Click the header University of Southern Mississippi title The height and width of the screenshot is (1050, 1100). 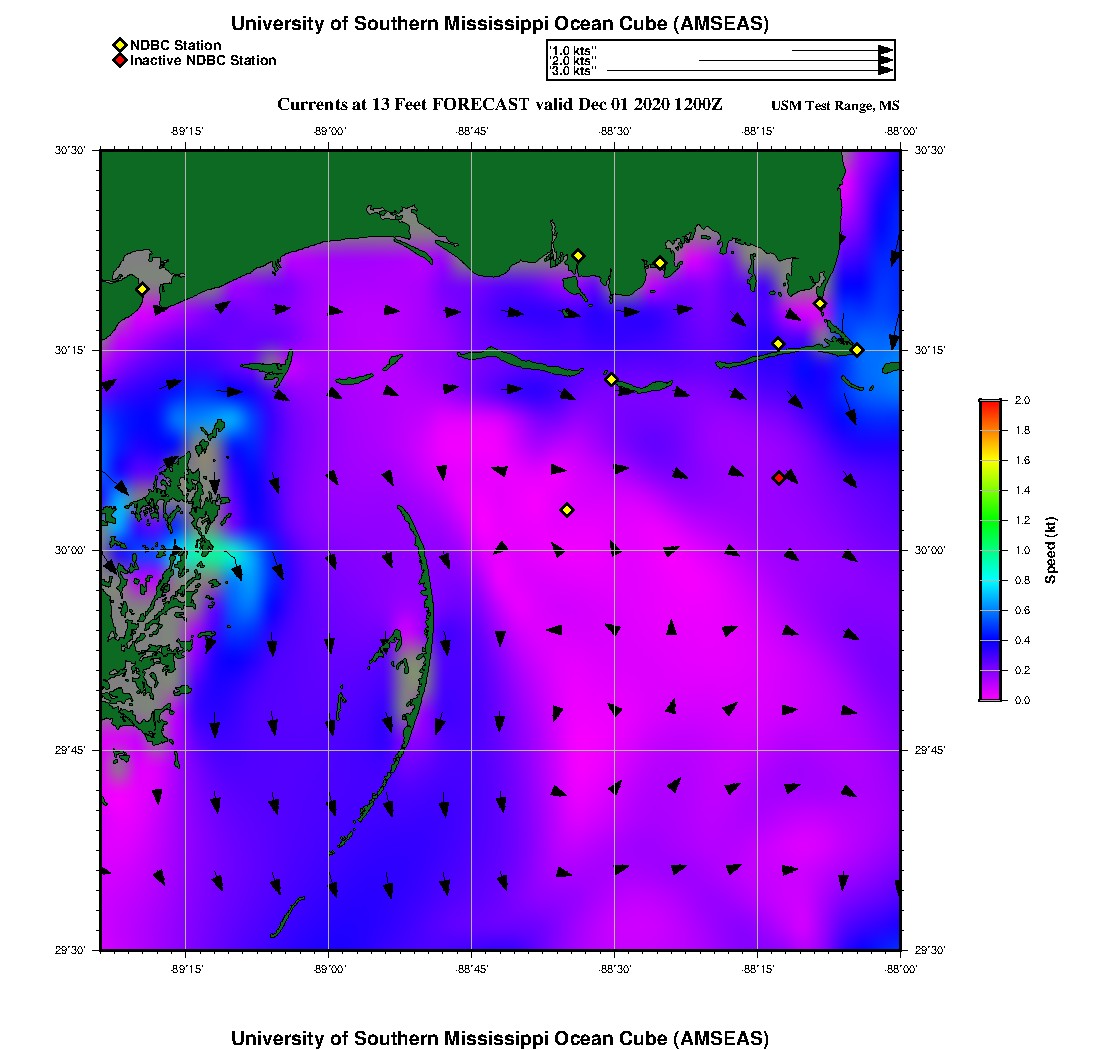point(500,24)
